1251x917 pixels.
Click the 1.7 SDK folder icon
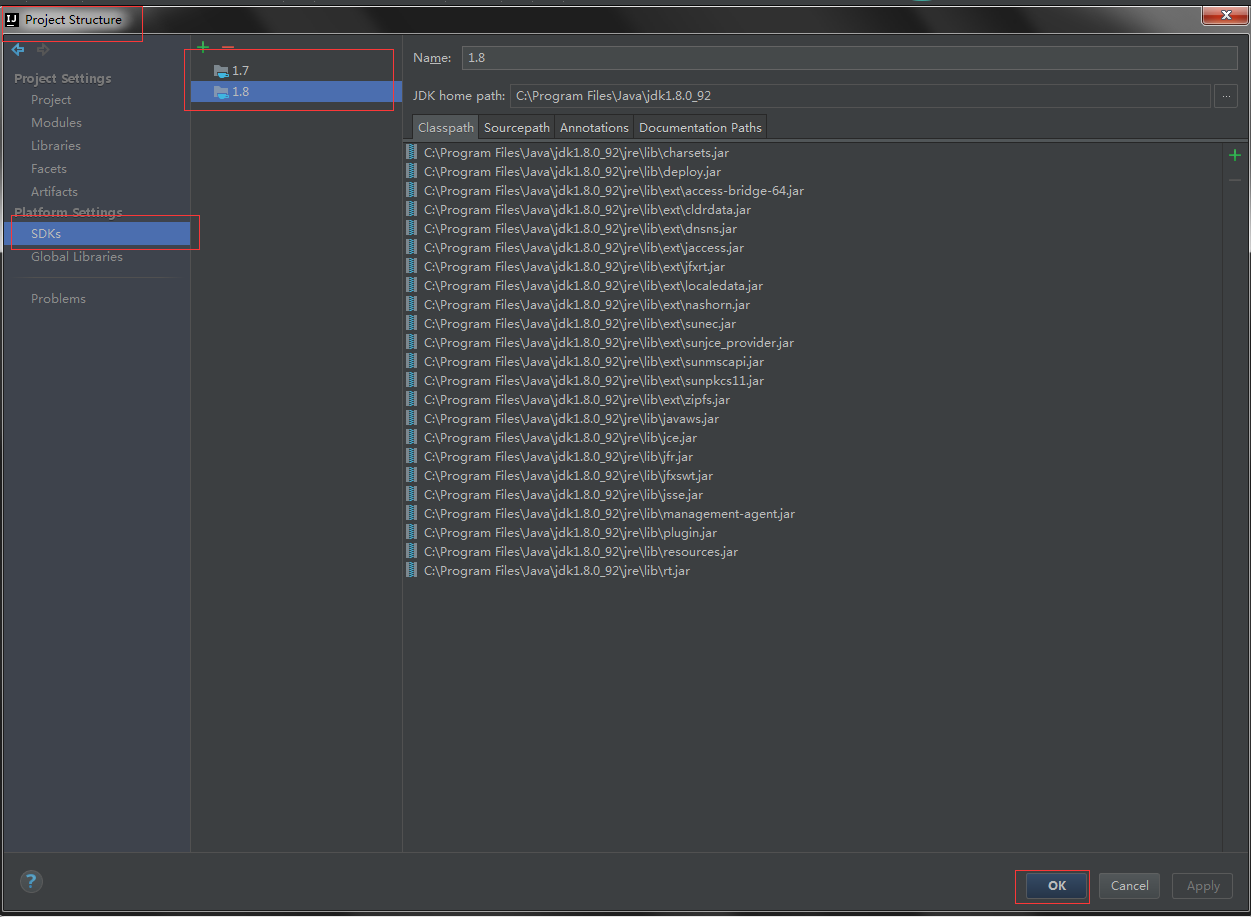(221, 71)
